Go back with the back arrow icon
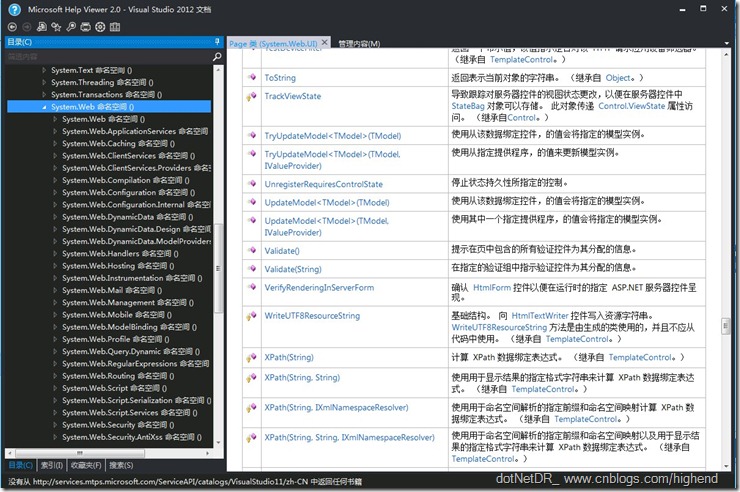 tap(13, 27)
